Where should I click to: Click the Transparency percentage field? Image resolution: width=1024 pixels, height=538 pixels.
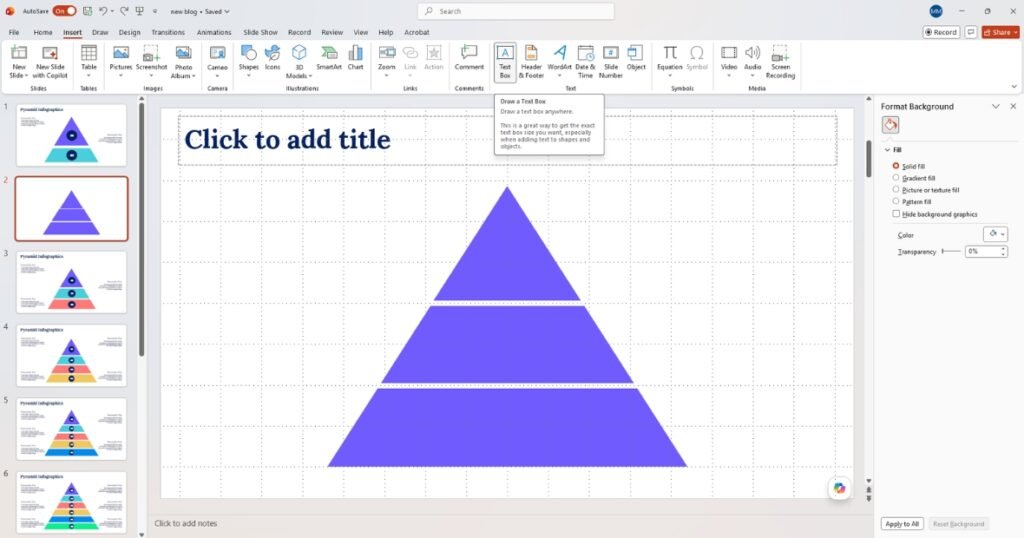pyautogui.click(x=982, y=251)
